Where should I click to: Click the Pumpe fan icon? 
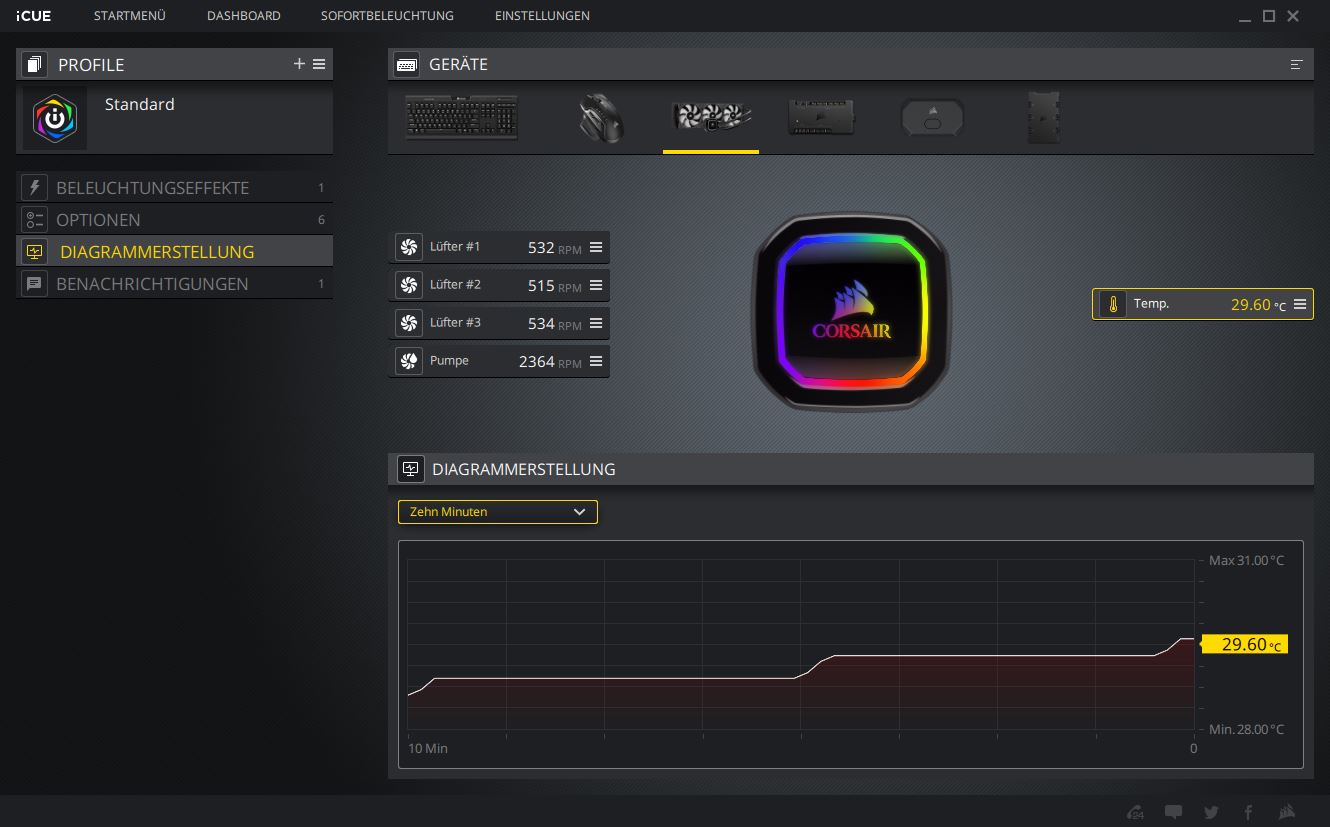[x=408, y=361]
